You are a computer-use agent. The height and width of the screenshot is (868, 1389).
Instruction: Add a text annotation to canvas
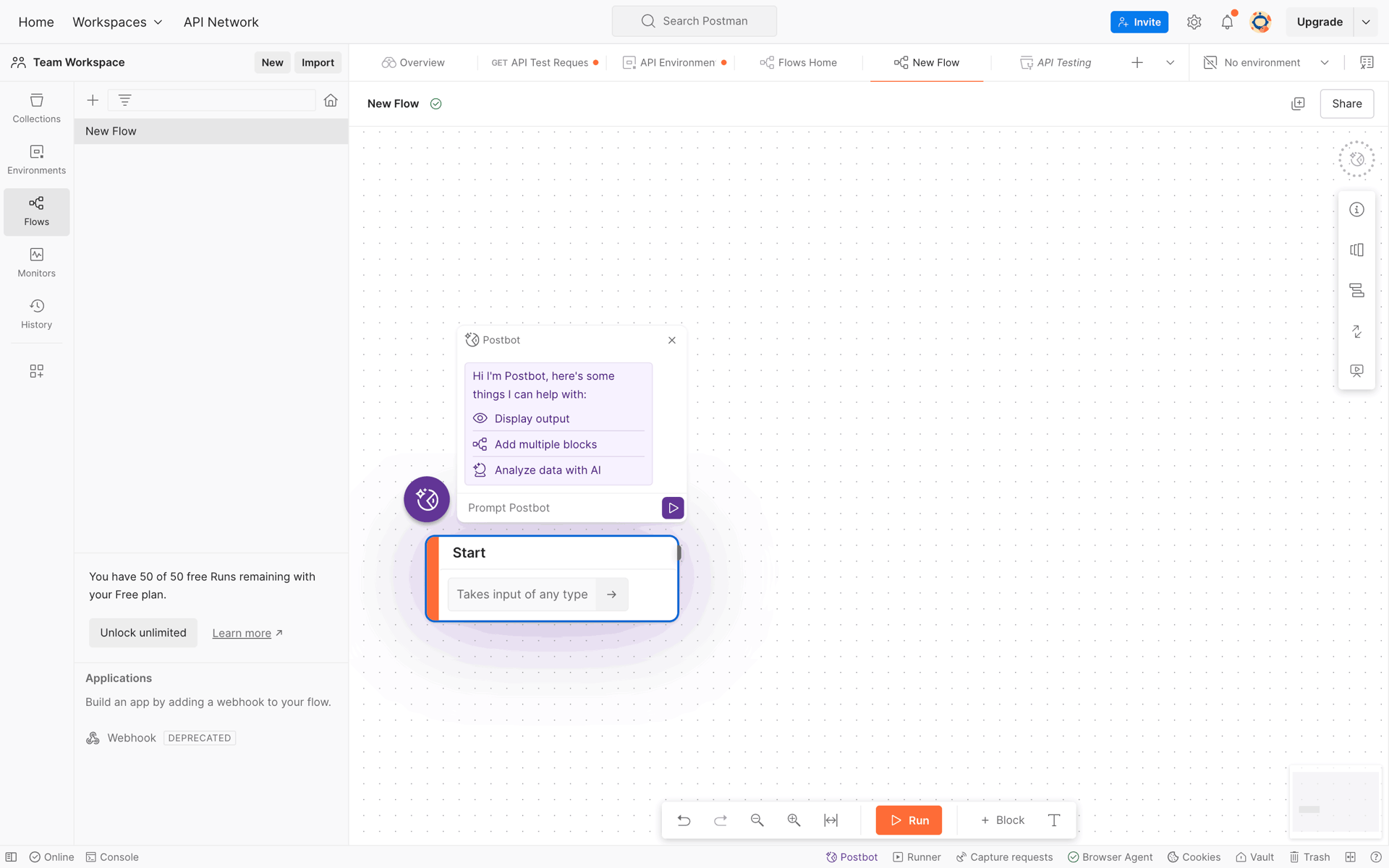point(1054,820)
